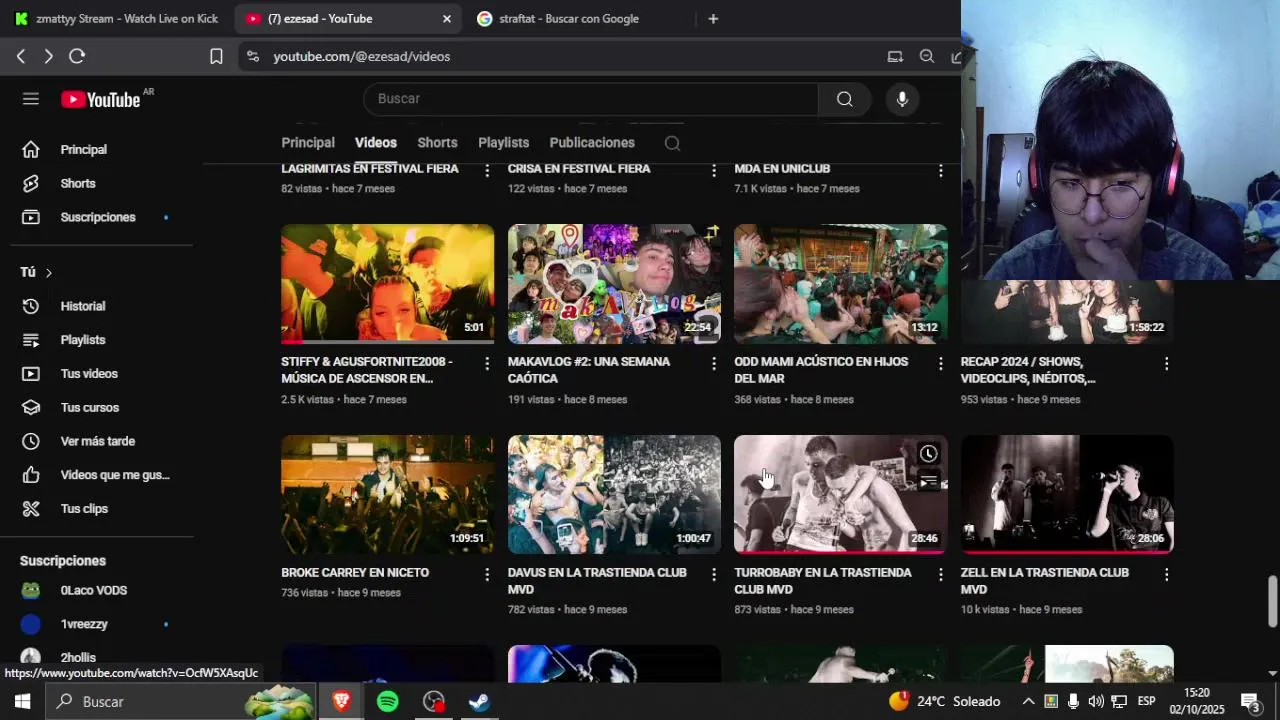Reload the current page
Screen dimensions: 1280x720
pyautogui.click(x=77, y=57)
